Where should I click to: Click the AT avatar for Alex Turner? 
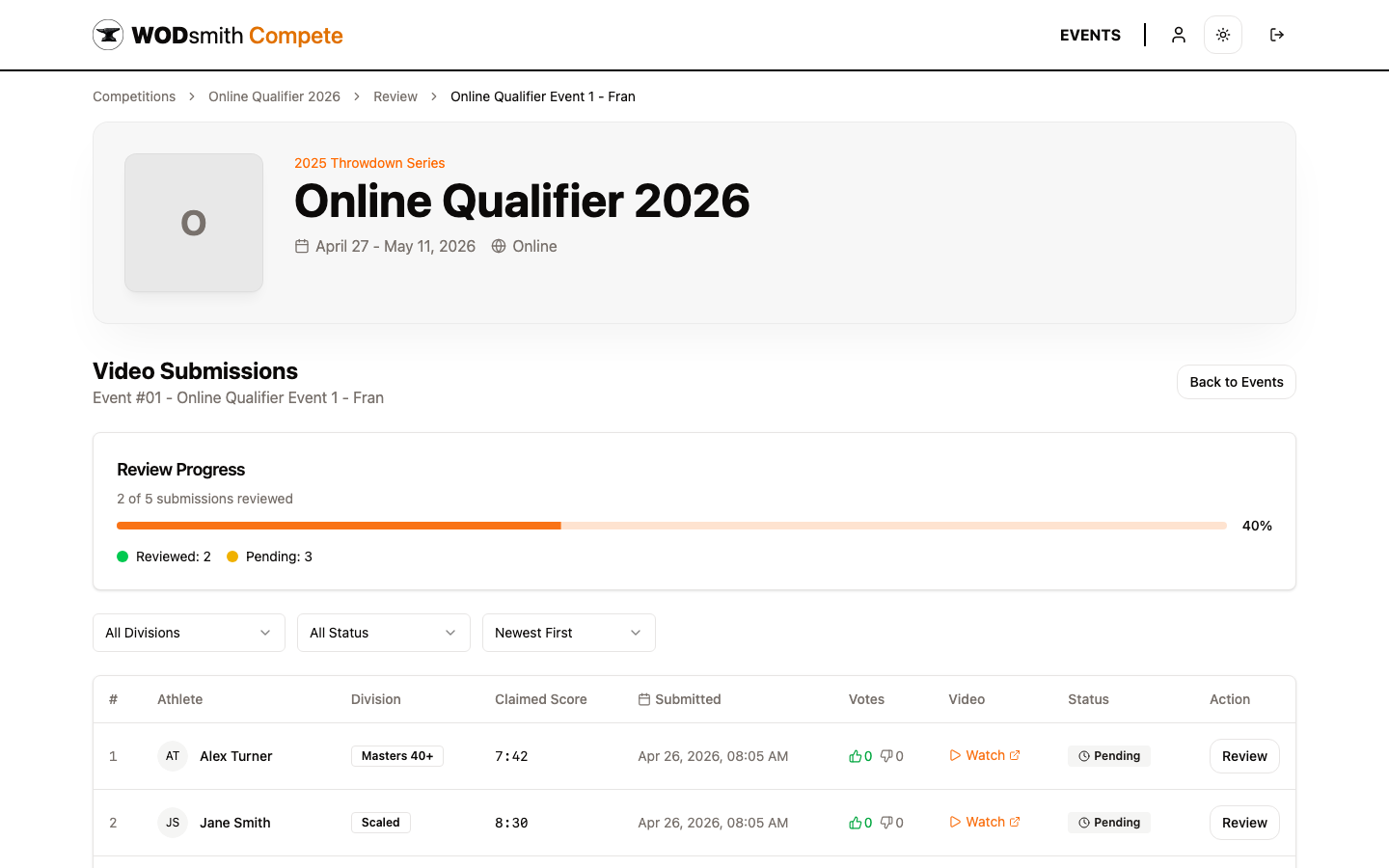tap(173, 756)
